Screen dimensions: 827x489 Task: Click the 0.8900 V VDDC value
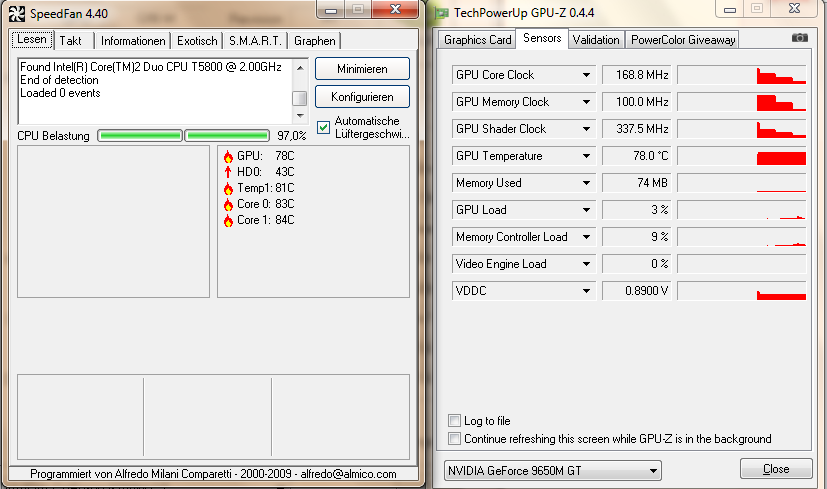pos(637,291)
